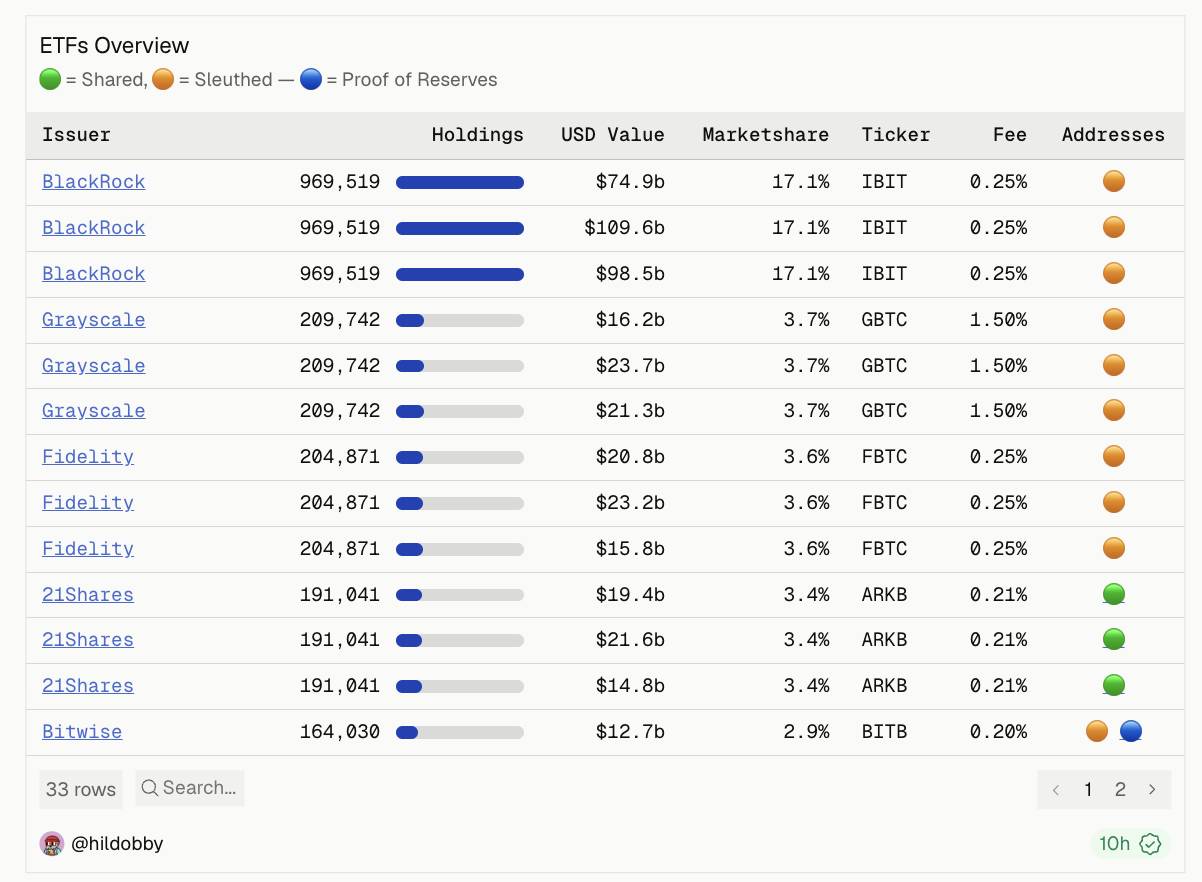Open Fidelity link in the $15.8b row
Image resolution: width=1202 pixels, height=882 pixels.
point(88,549)
